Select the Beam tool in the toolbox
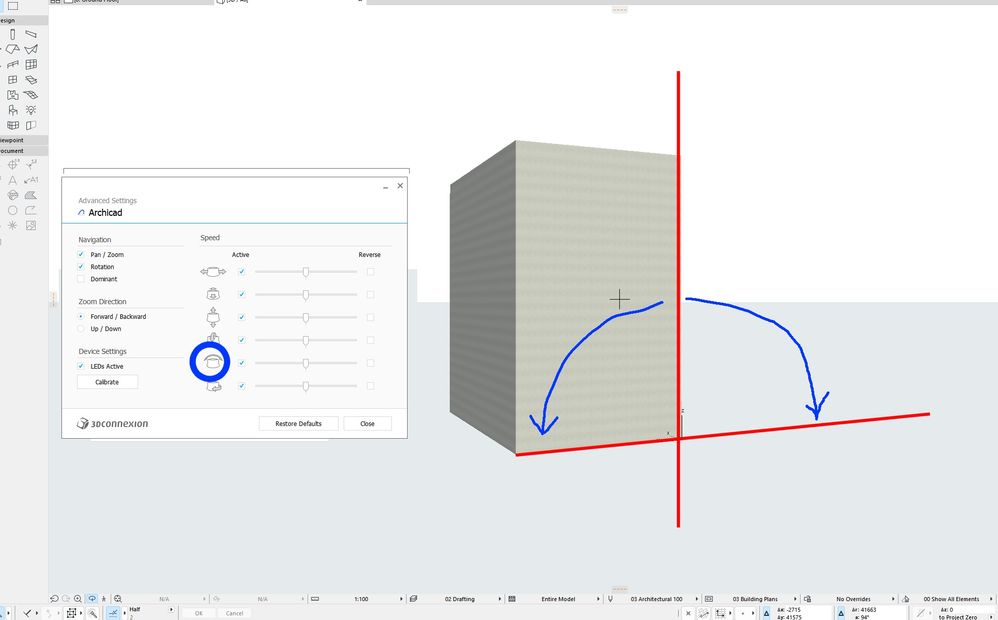Image resolution: width=998 pixels, height=620 pixels. [31, 34]
